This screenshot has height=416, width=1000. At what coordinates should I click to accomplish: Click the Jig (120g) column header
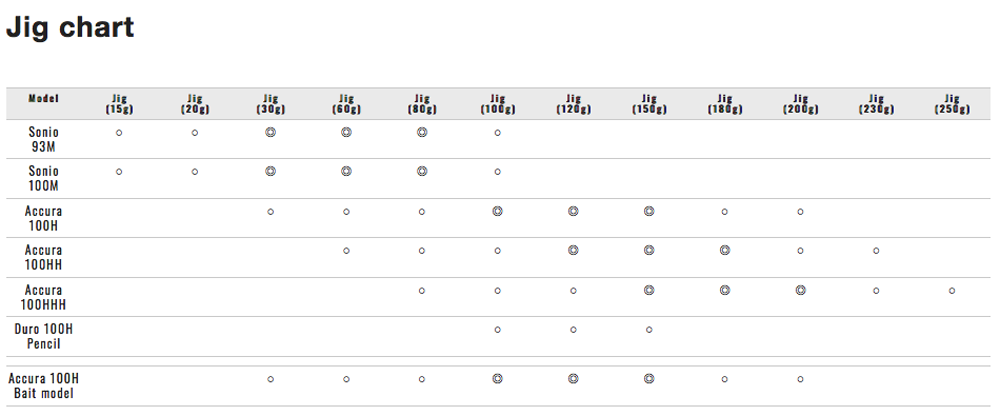click(x=573, y=104)
